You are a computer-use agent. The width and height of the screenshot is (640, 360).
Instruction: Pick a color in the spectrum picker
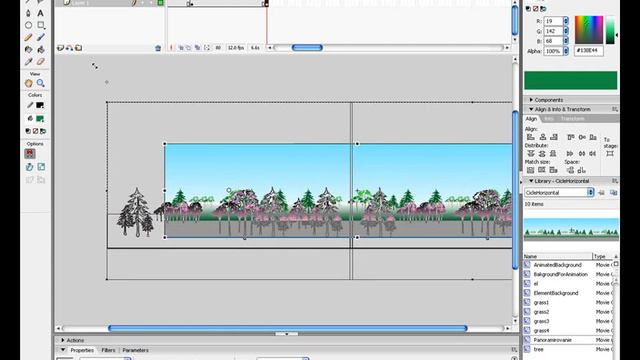(589, 30)
